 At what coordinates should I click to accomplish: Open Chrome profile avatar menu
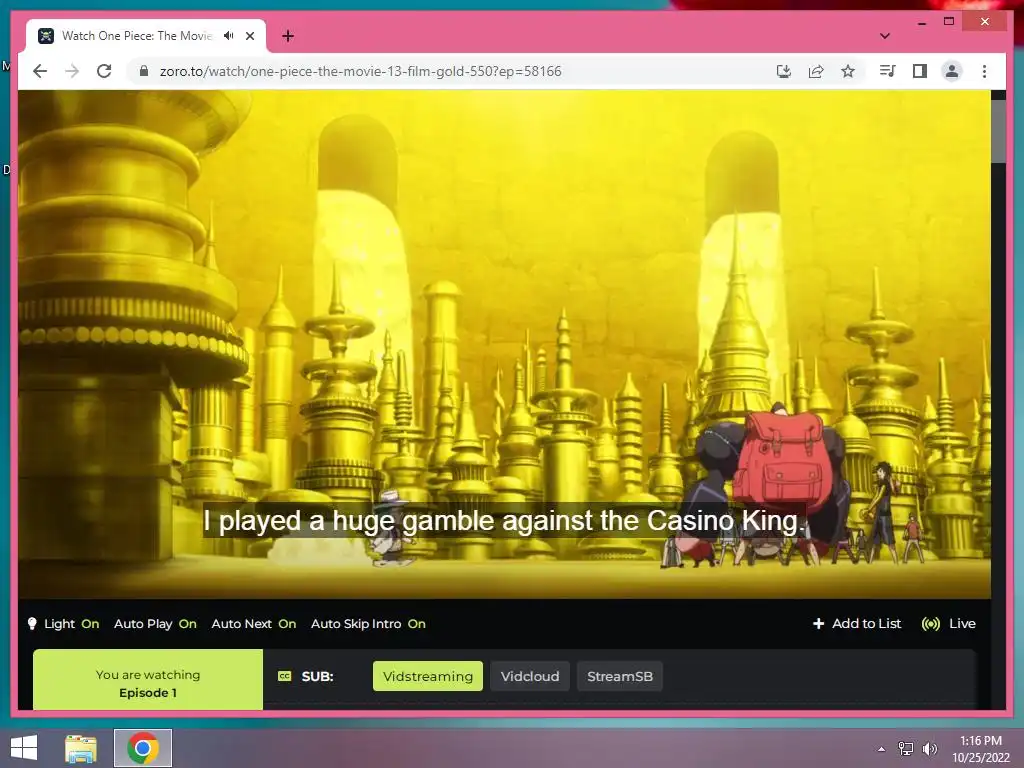pos(952,71)
